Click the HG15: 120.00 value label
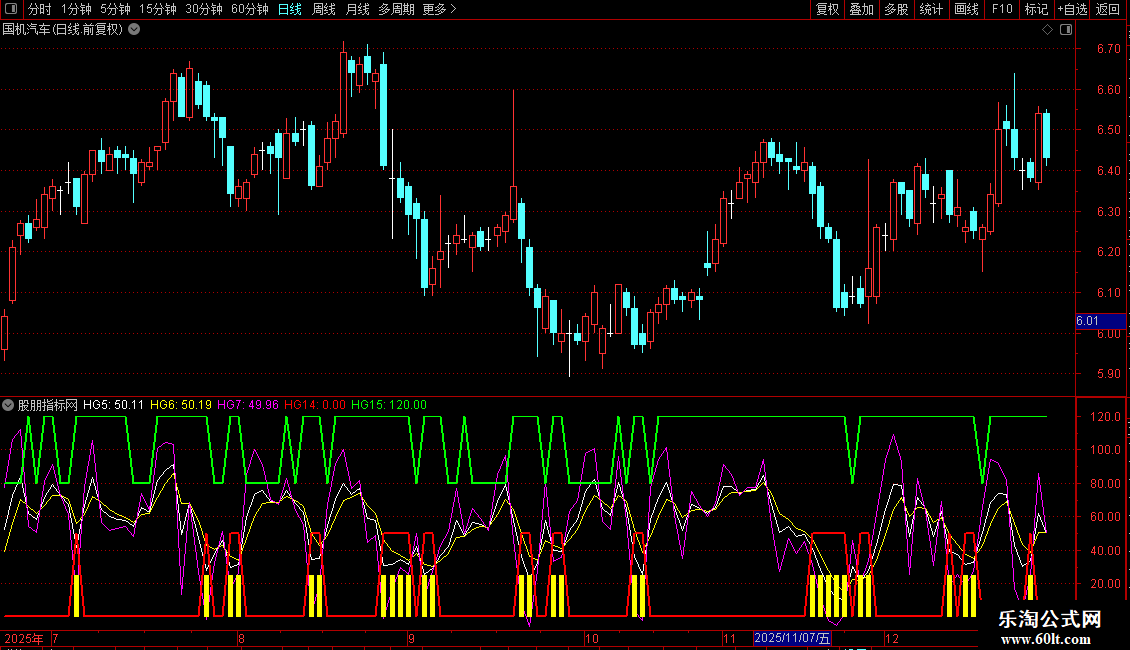Viewport: 1130px width, 650px height. [389, 405]
